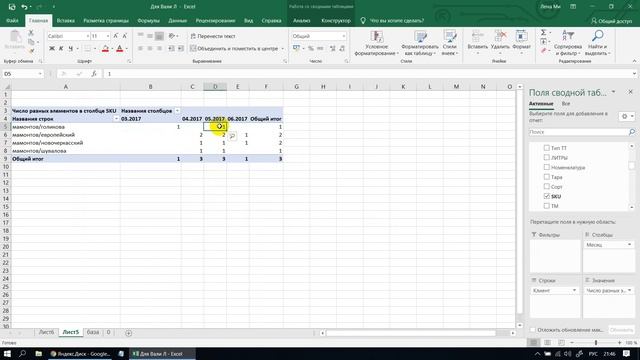Open Sort and Filter (Сортировка и фильтр)
Viewport: 640px width, 360px height.
coord(568,43)
